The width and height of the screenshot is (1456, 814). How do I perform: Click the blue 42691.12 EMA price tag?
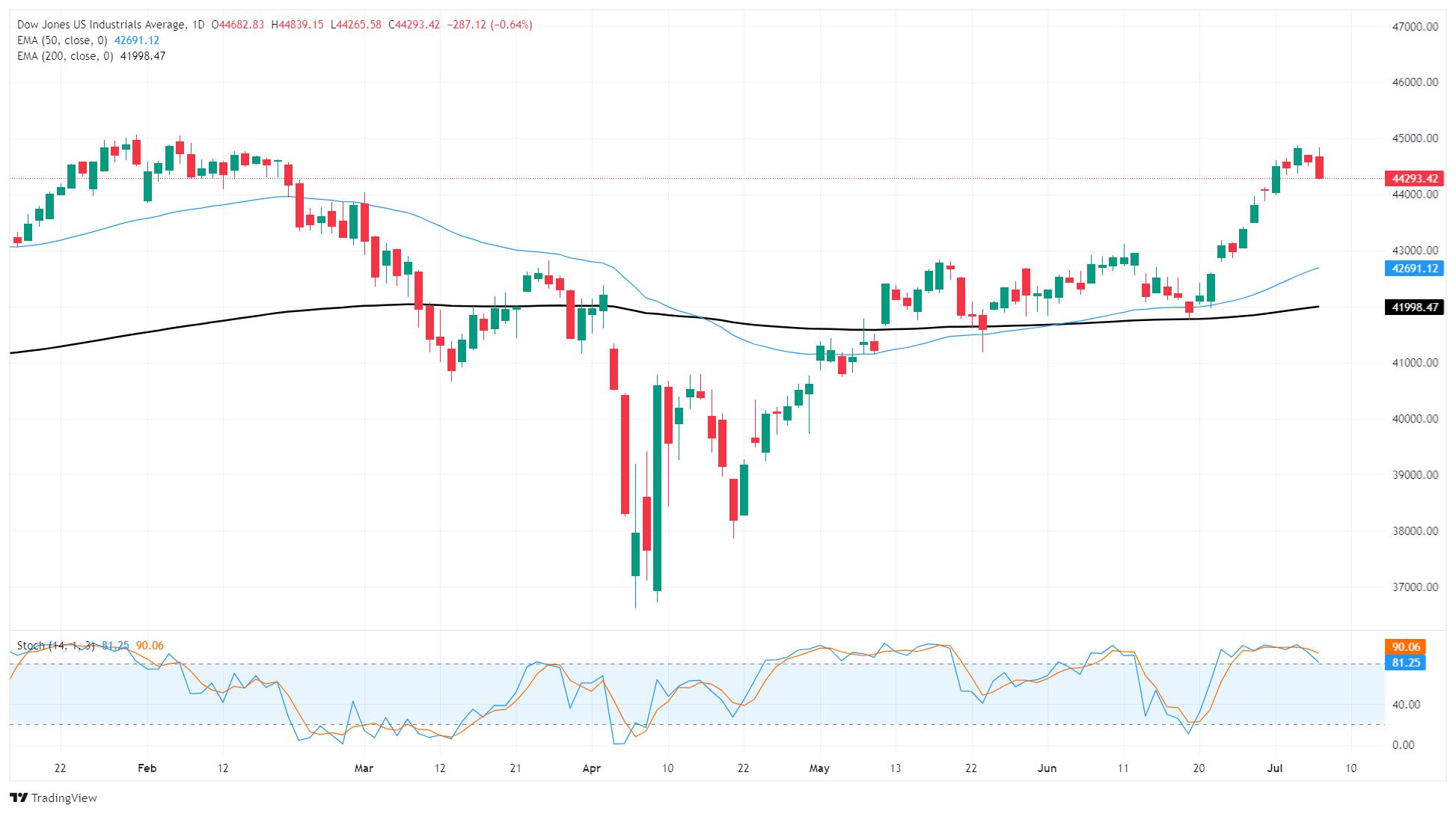(x=1413, y=269)
